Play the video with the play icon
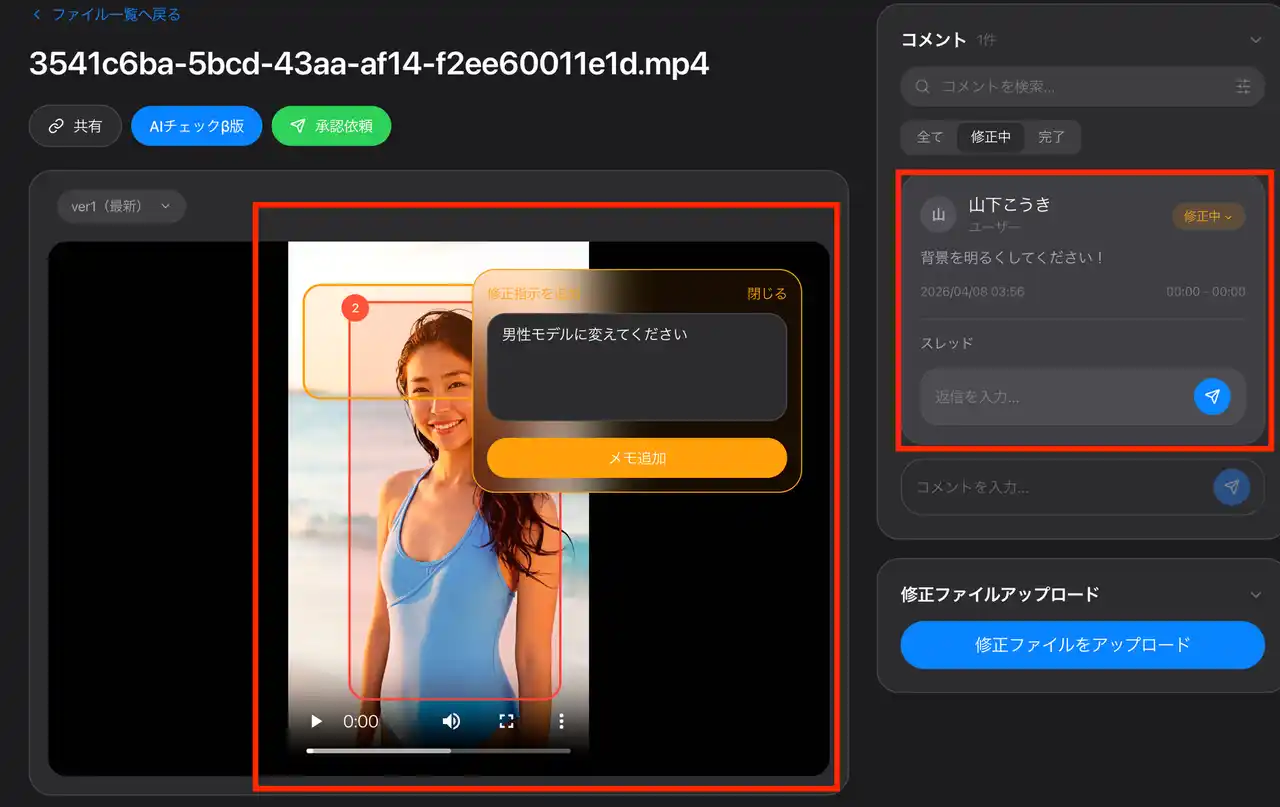Screen dimensions: 1280x807 pyautogui.click(x=317, y=721)
